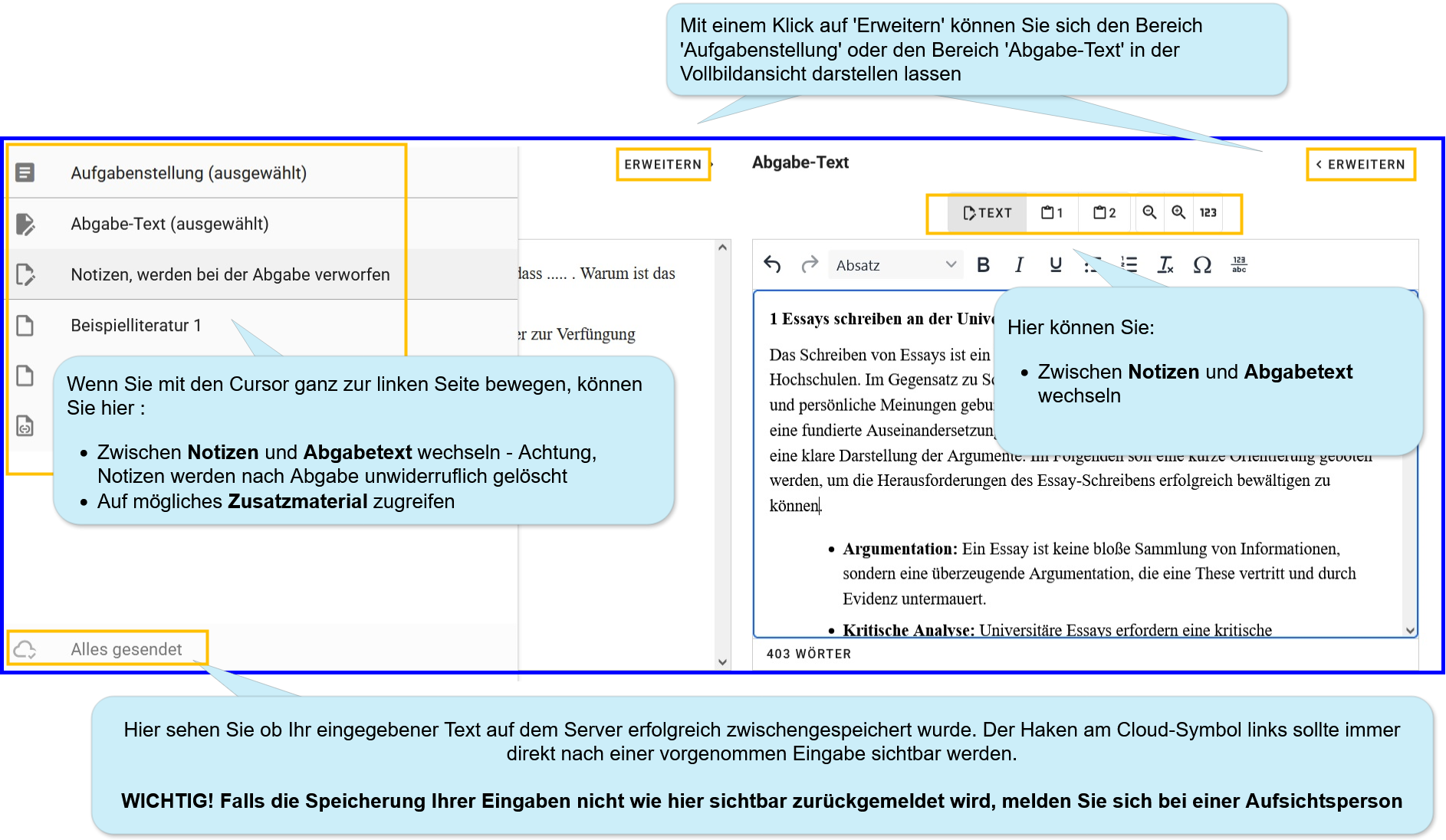The image size is (1446, 840).
Task: Click the Aufgabenstellung sidebar document icon
Action: click(25, 172)
